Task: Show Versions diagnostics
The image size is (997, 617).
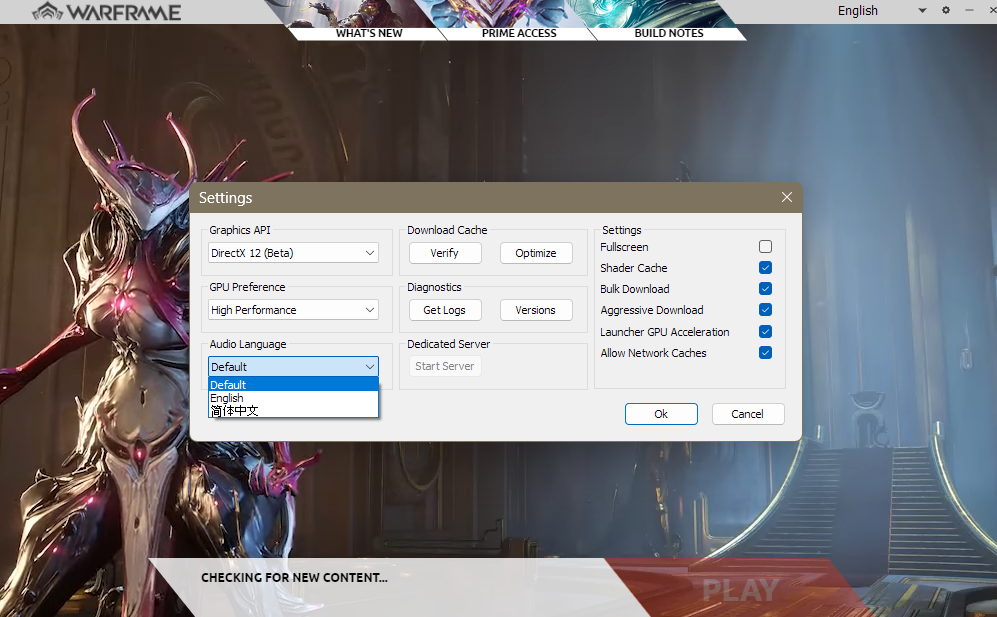Action: (x=535, y=310)
